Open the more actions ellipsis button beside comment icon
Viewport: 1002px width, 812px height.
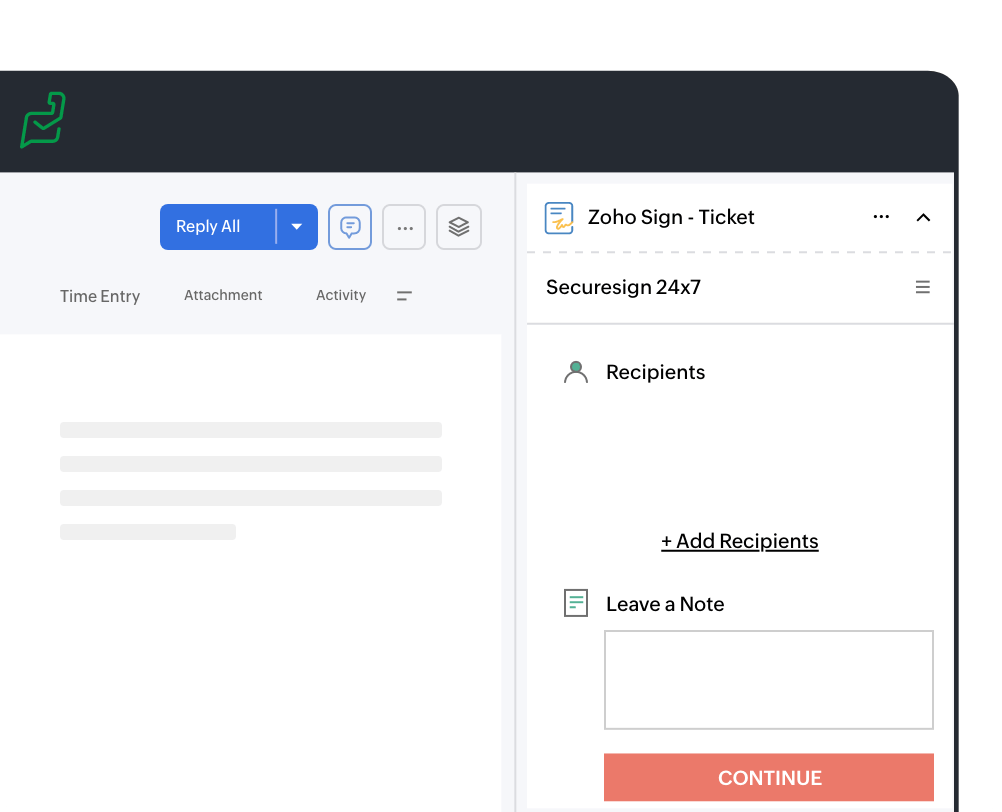tap(405, 227)
